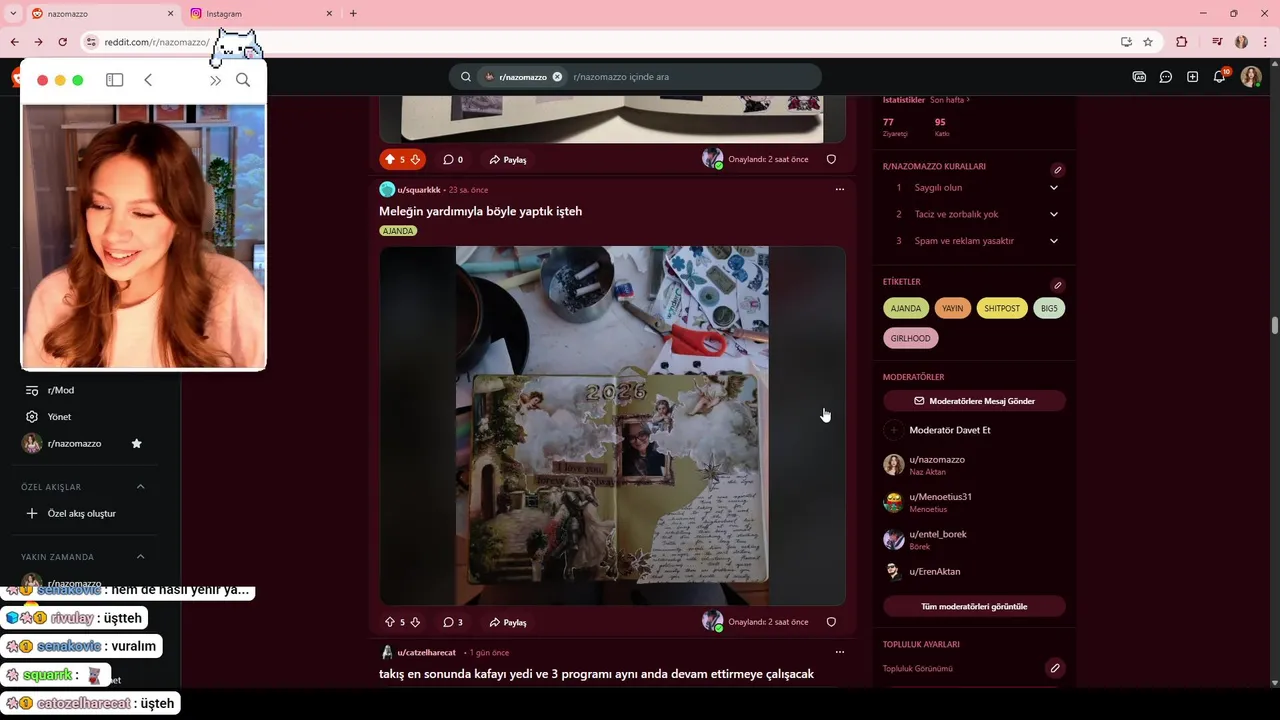Open comments on top post showing 0
Viewport: 1280px width, 720px height.
[453, 159]
